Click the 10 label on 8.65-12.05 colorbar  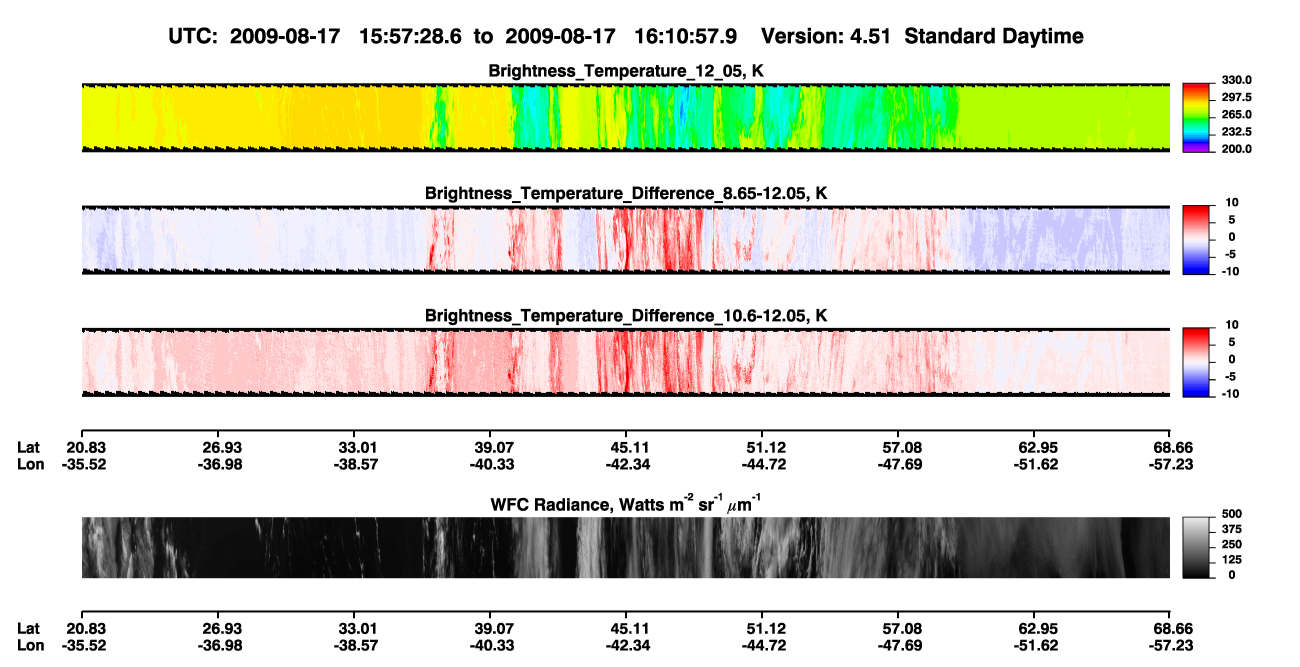[x=1231, y=202]
